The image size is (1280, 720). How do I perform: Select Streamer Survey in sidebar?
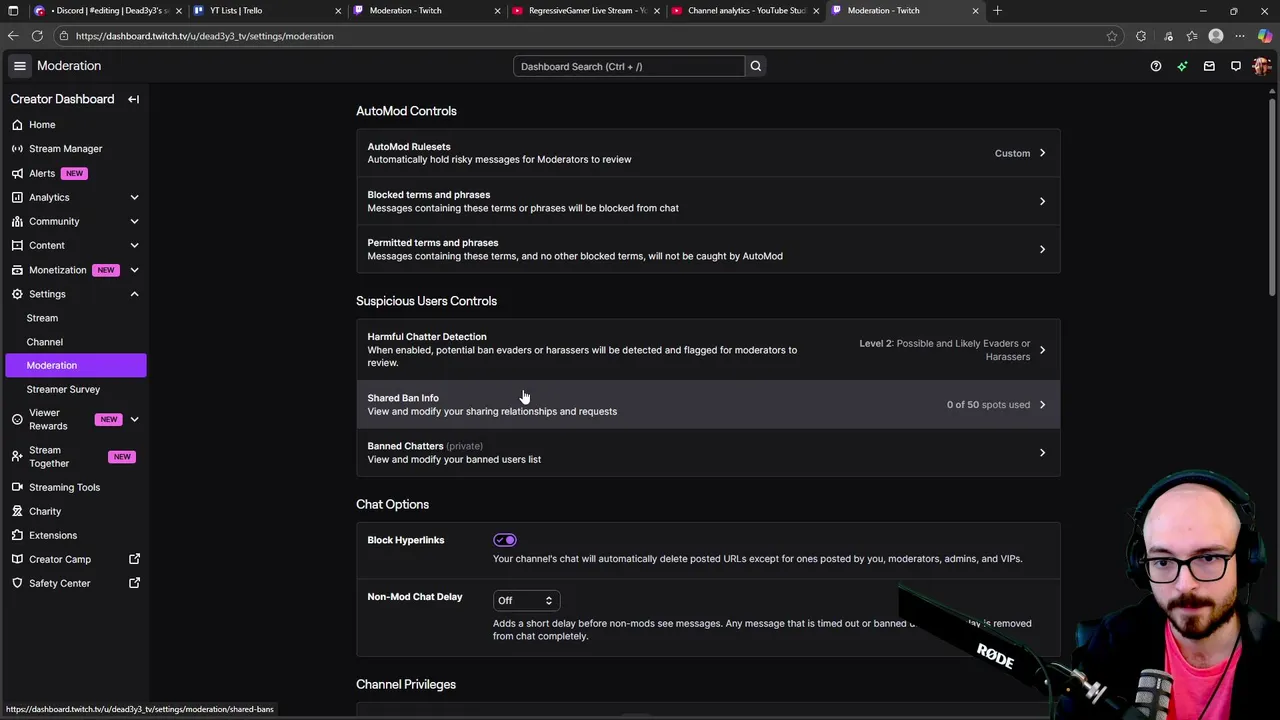pyautogui.click(x=63, y=389)
